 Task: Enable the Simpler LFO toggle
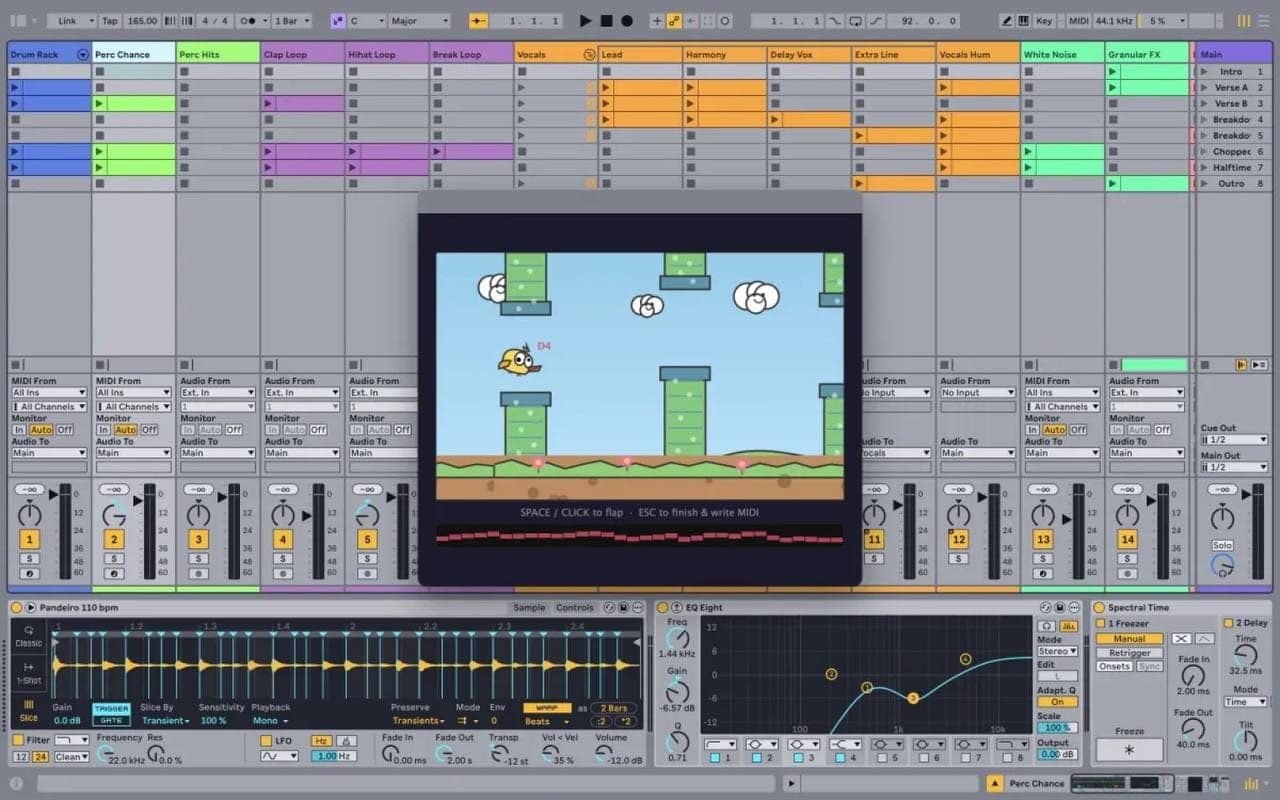click(x=266, y=741)
